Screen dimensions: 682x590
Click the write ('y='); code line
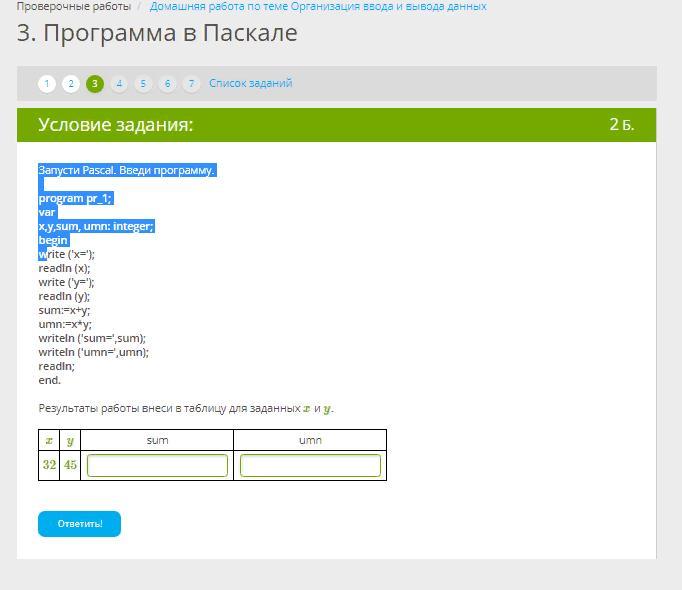pyautogui.click(x=67, y=282)
